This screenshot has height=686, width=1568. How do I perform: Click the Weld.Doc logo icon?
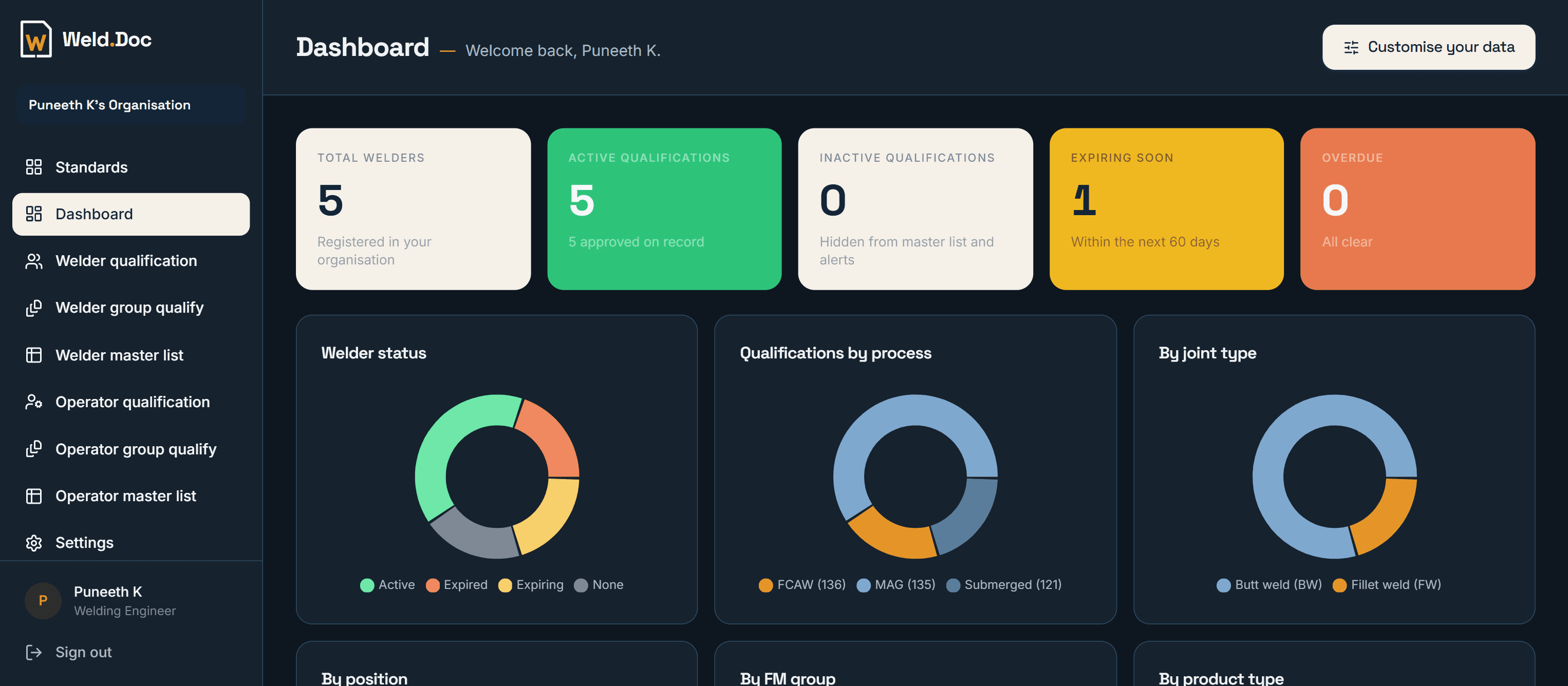tap(36, 40)
